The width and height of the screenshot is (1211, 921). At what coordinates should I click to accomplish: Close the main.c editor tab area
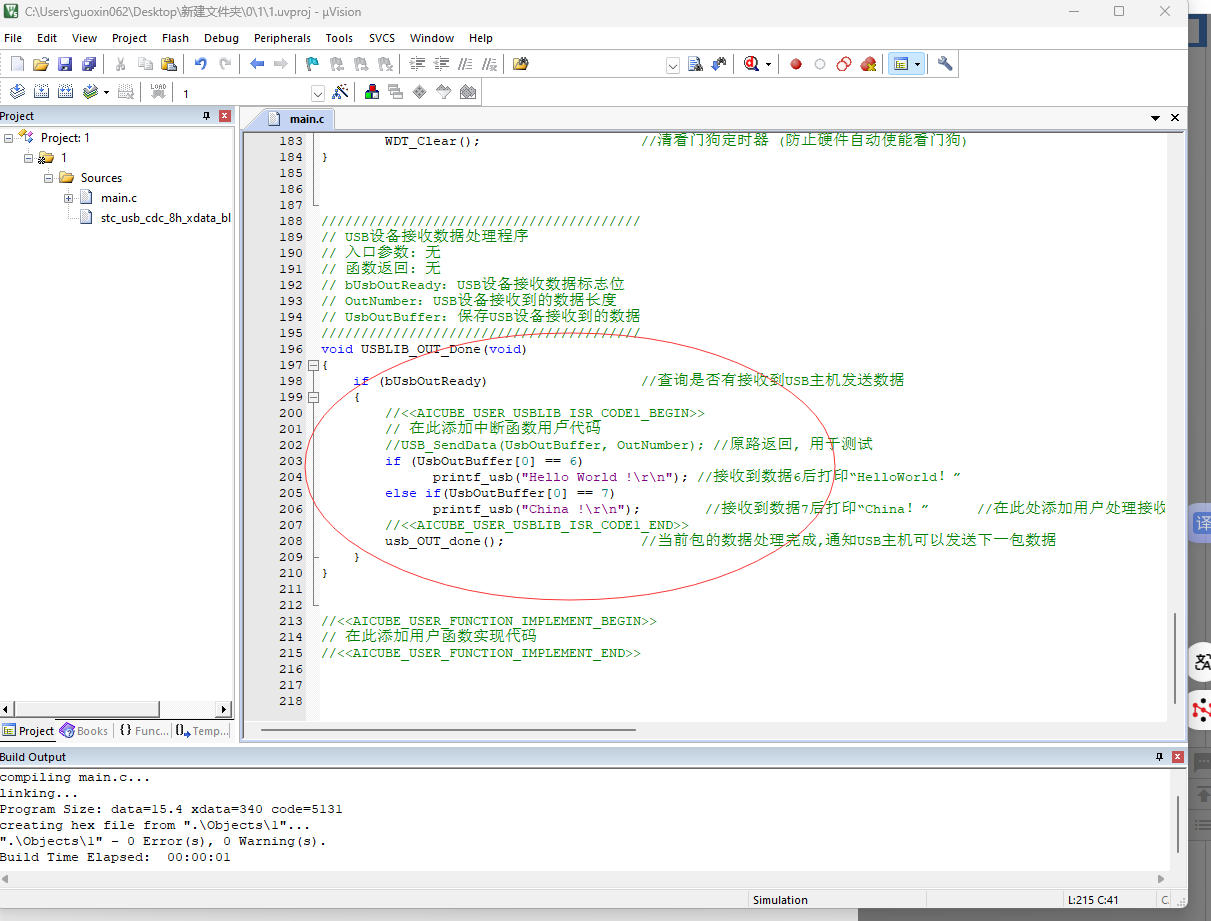pos(1176,118)
